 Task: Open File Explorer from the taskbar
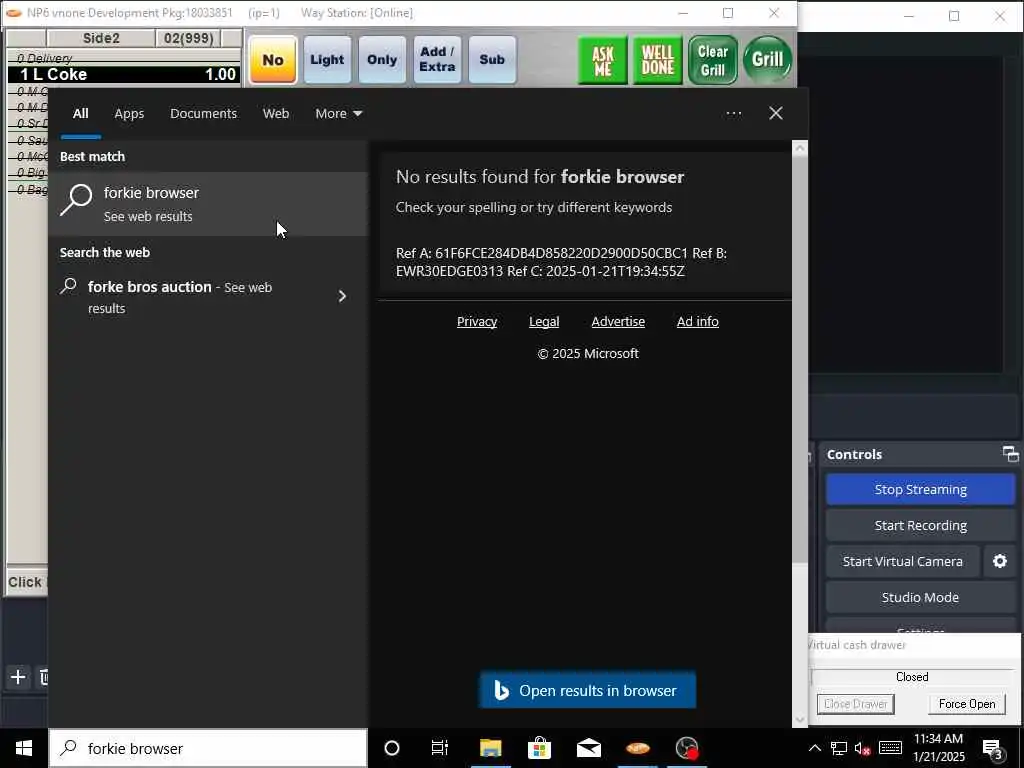pos(490,748)
